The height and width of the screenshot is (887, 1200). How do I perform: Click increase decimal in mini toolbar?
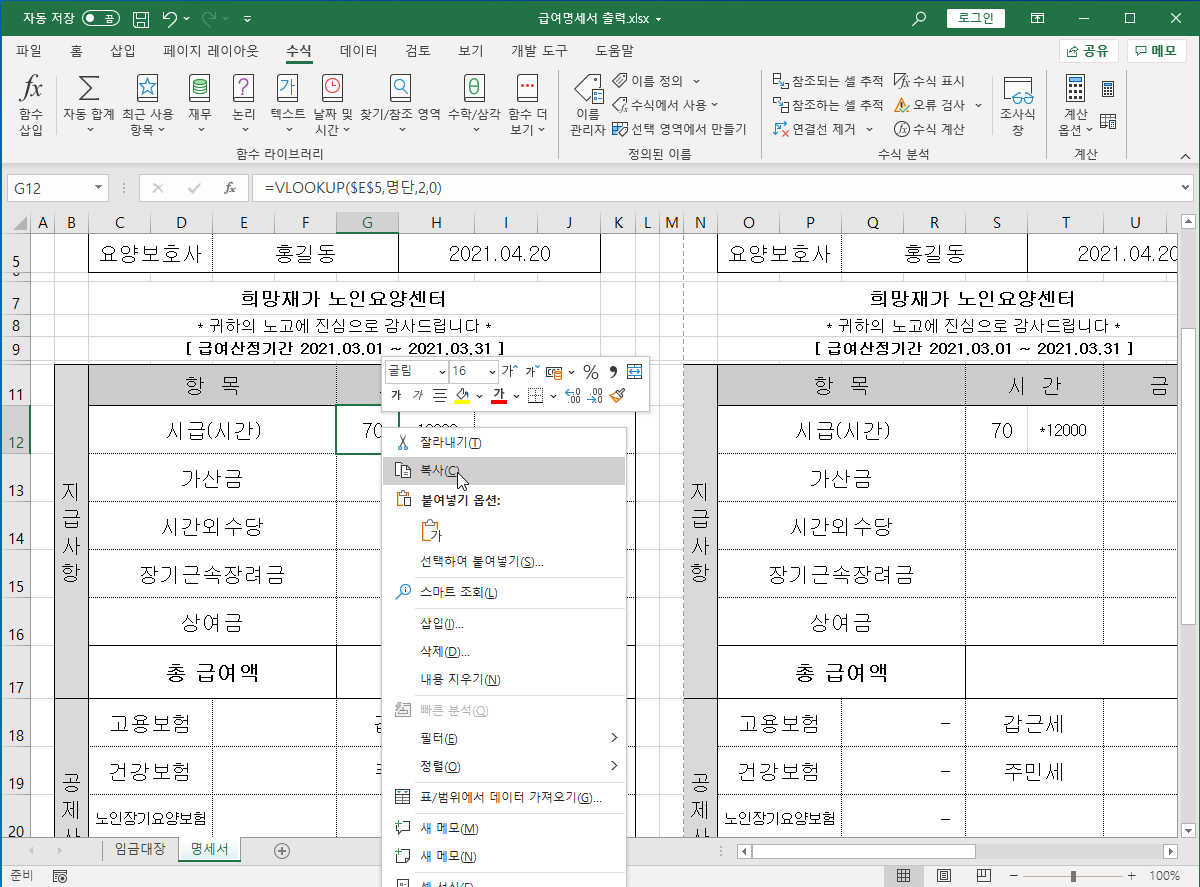pos(573,396)
